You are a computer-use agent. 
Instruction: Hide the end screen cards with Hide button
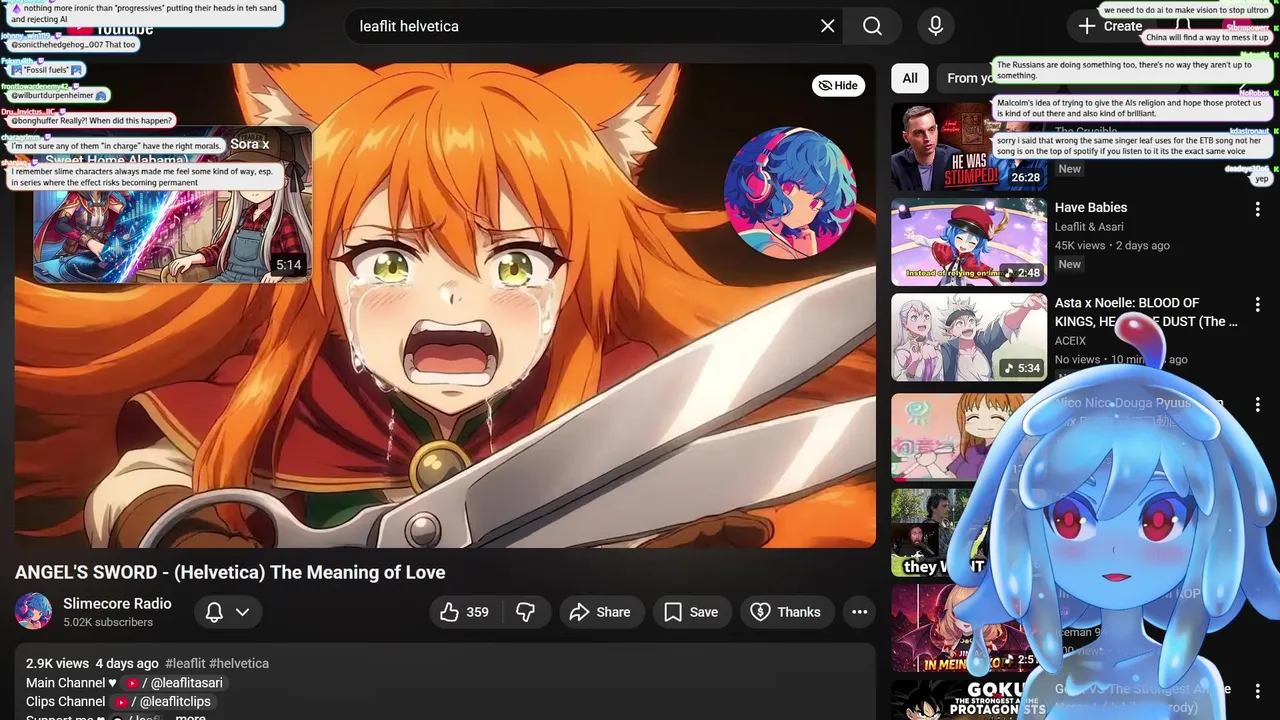coord(838,85)
